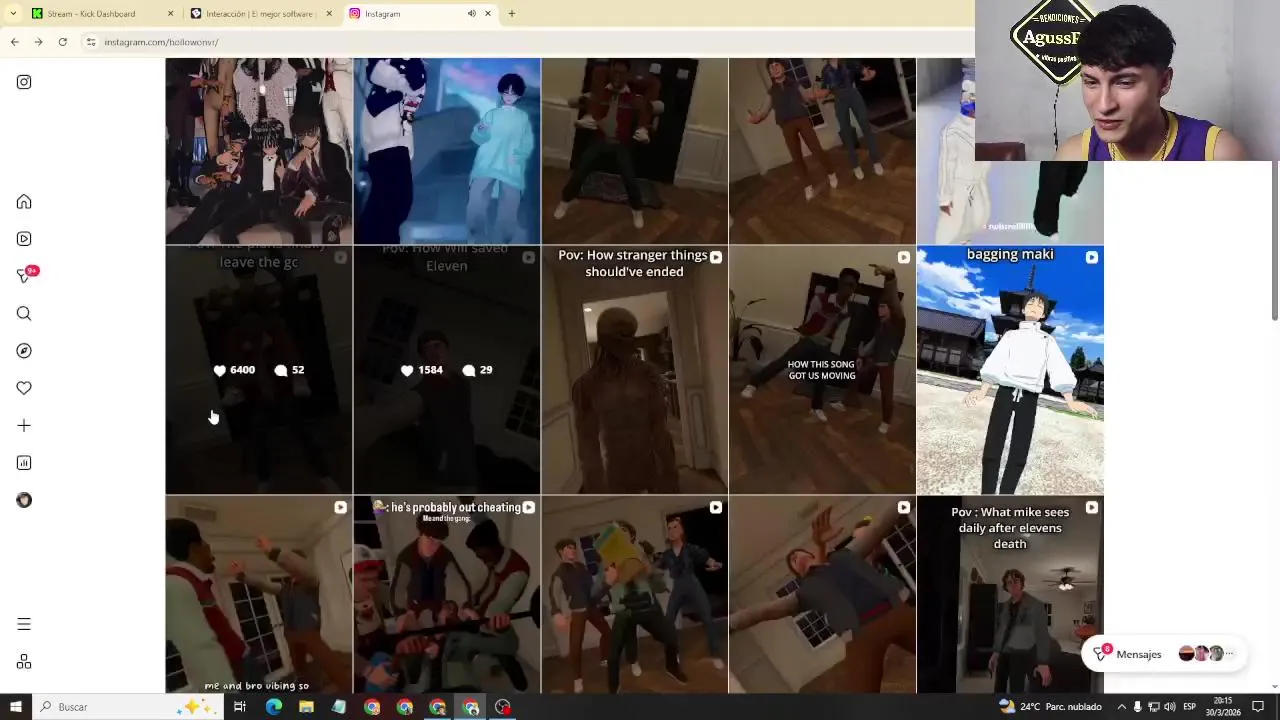Open direct messages icon with red badge
The image size is (1280, 720).
point(26,275)
